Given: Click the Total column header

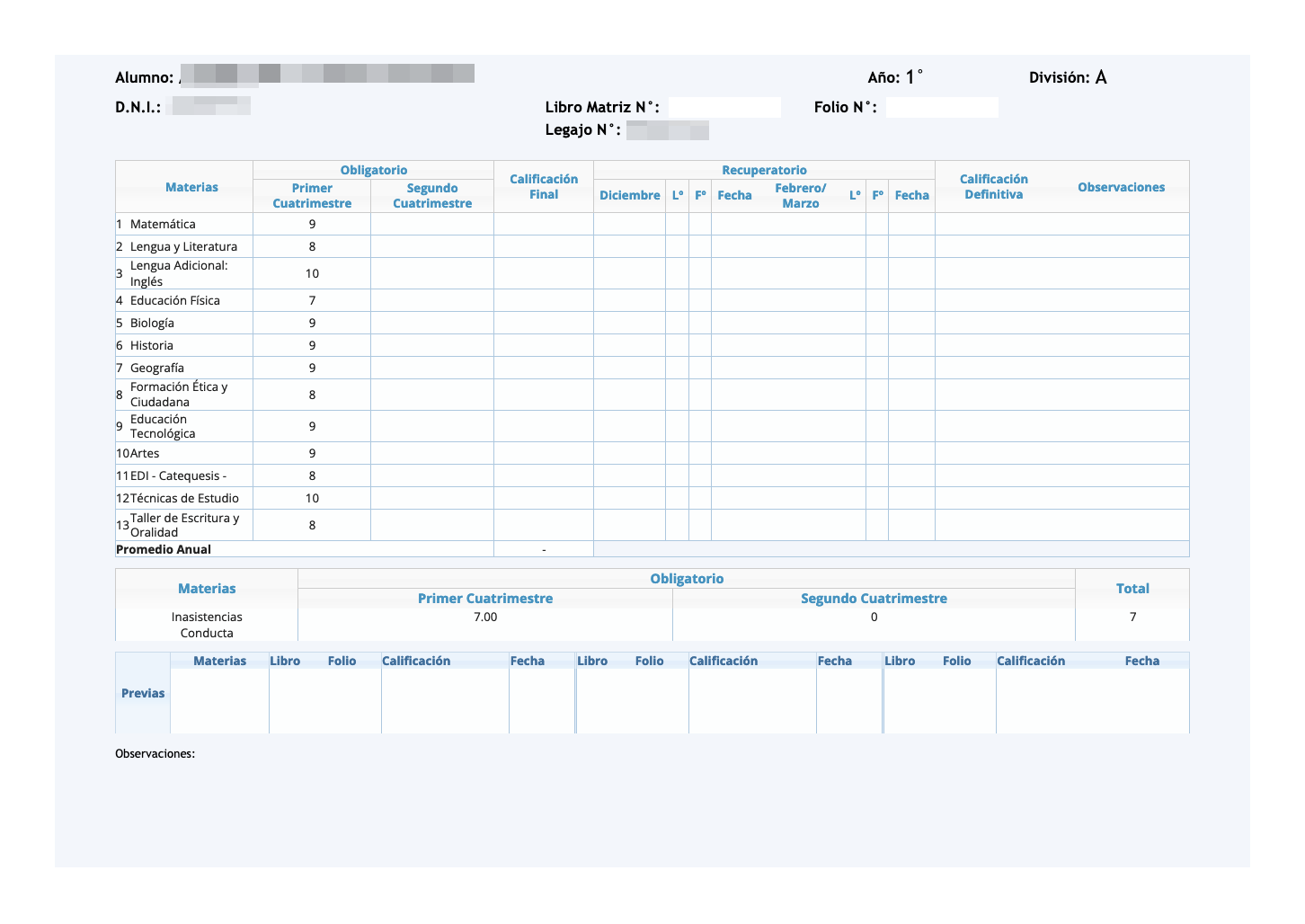Looking at the screenshot, I should 1132,589.
